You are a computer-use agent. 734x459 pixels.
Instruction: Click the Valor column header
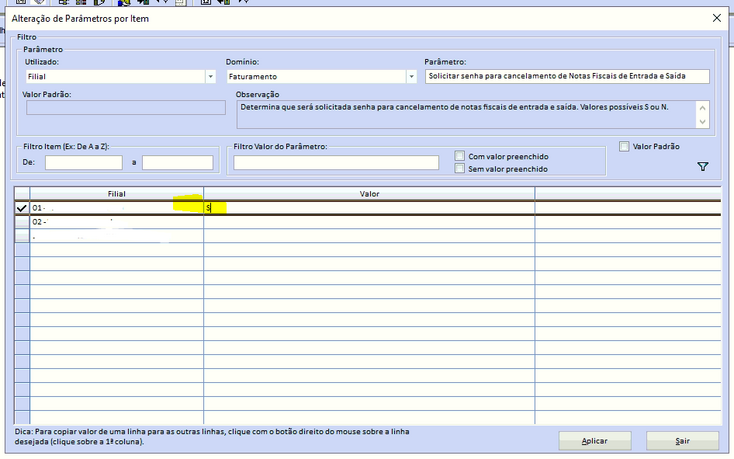369,194
